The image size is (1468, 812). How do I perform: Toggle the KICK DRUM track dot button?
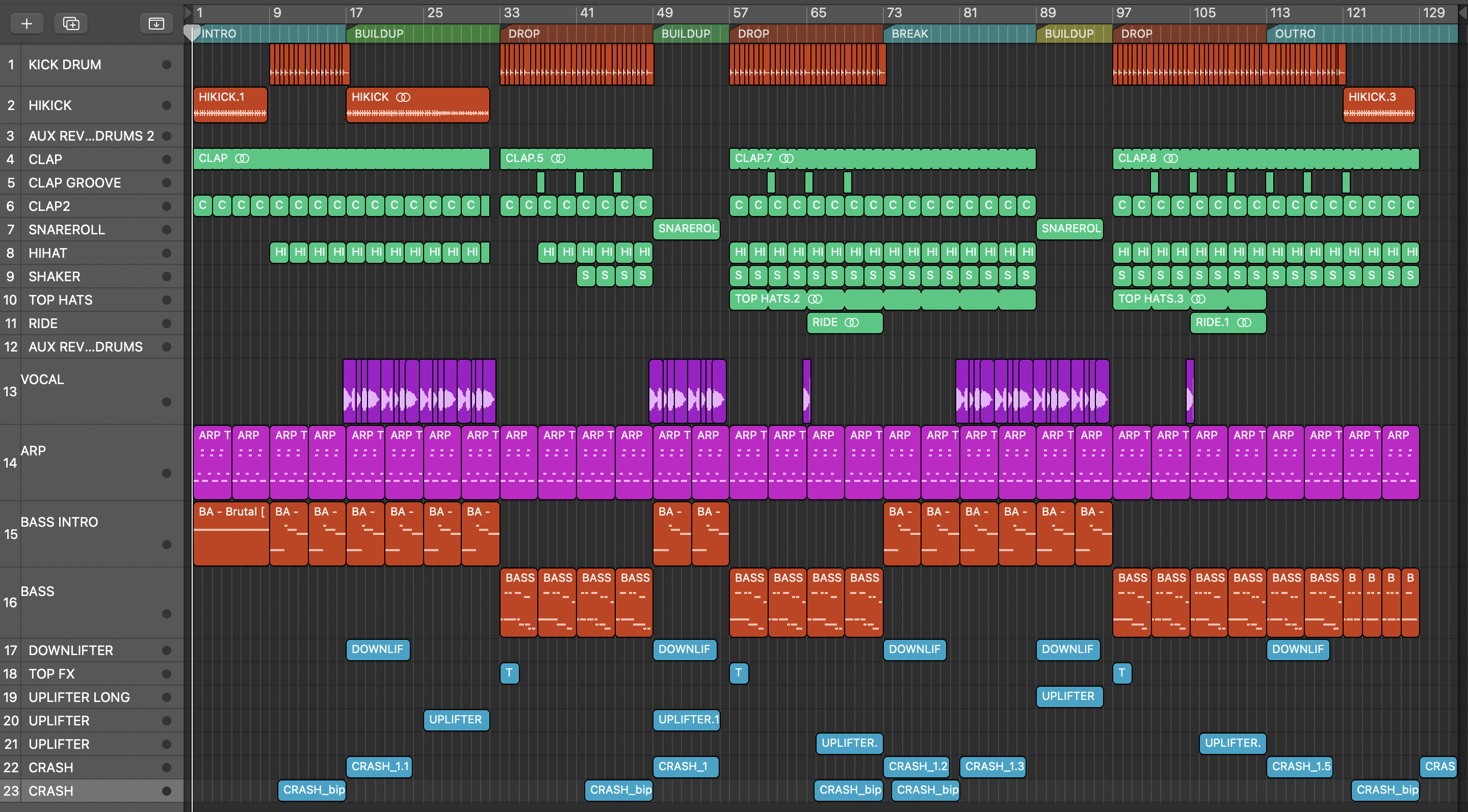pos(166,65)
